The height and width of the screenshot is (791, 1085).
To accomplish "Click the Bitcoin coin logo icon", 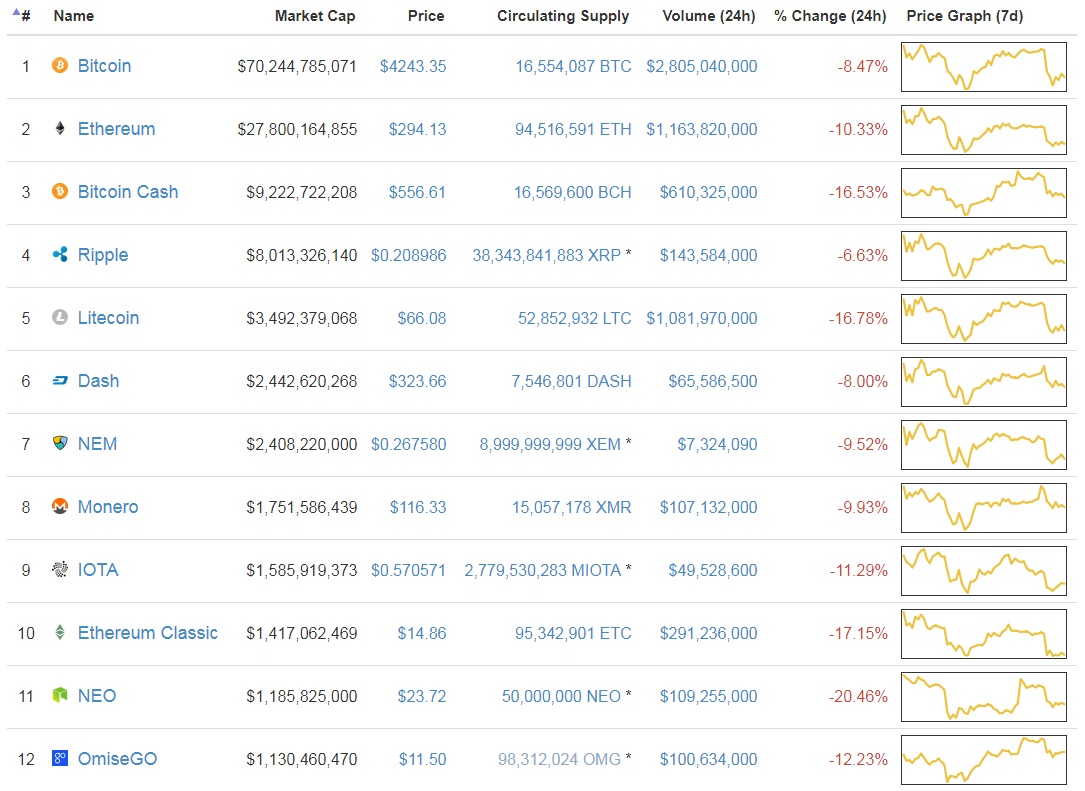I will tap(60, 66).
